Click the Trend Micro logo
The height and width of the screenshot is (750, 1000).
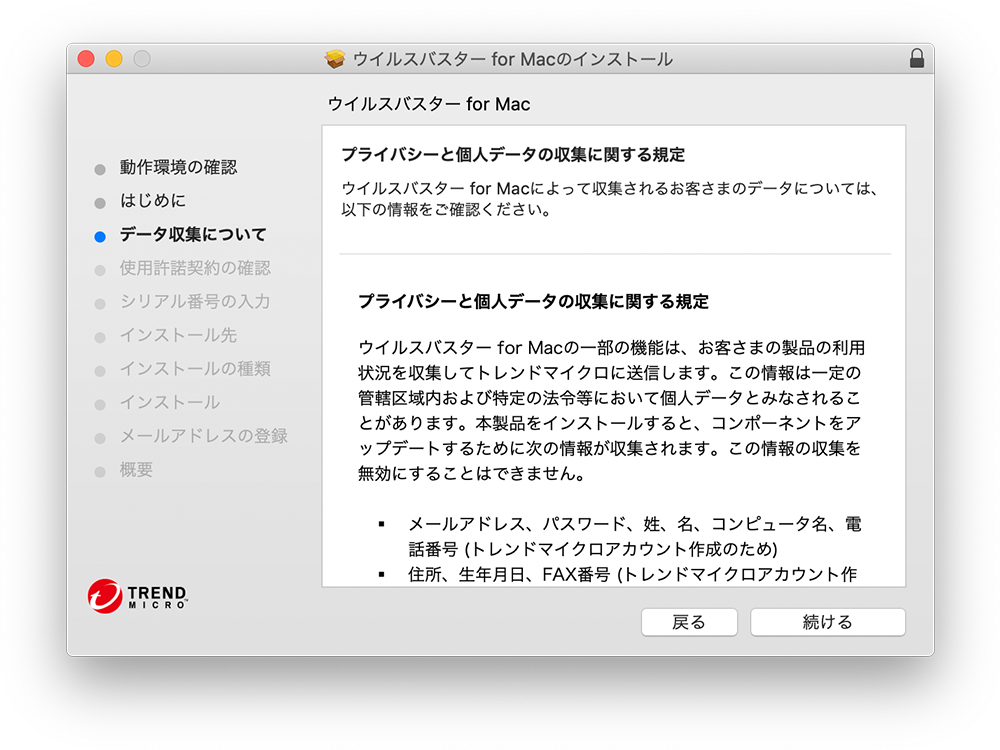tap(137, 596)
